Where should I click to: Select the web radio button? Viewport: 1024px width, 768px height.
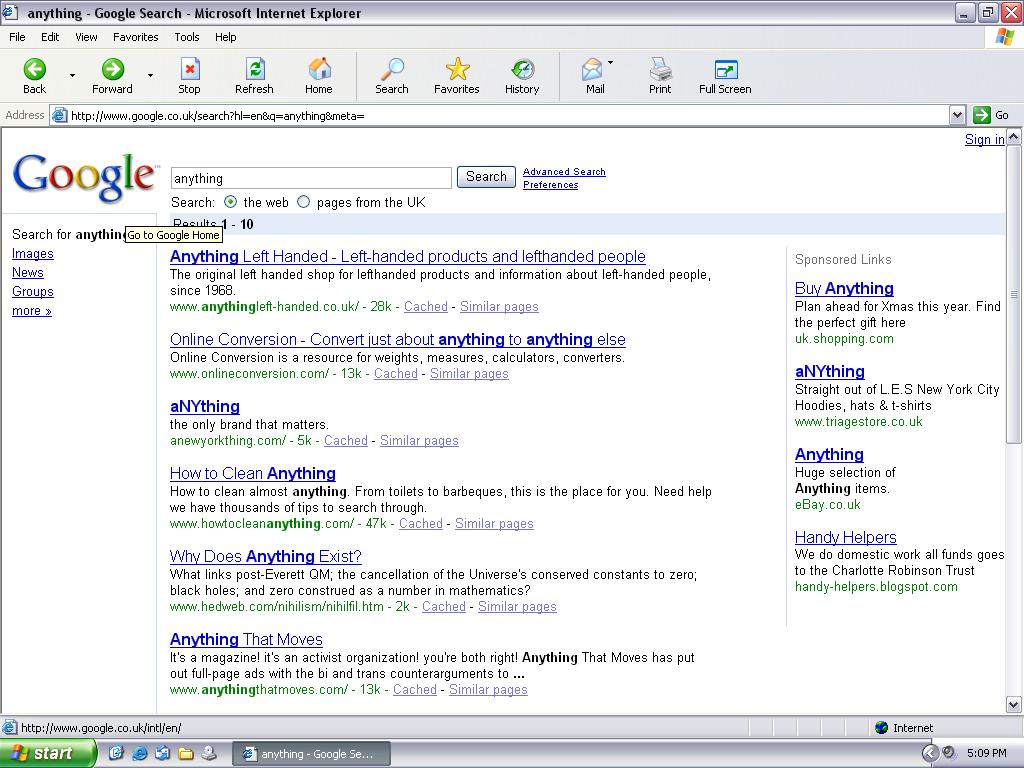click(230, 201)
